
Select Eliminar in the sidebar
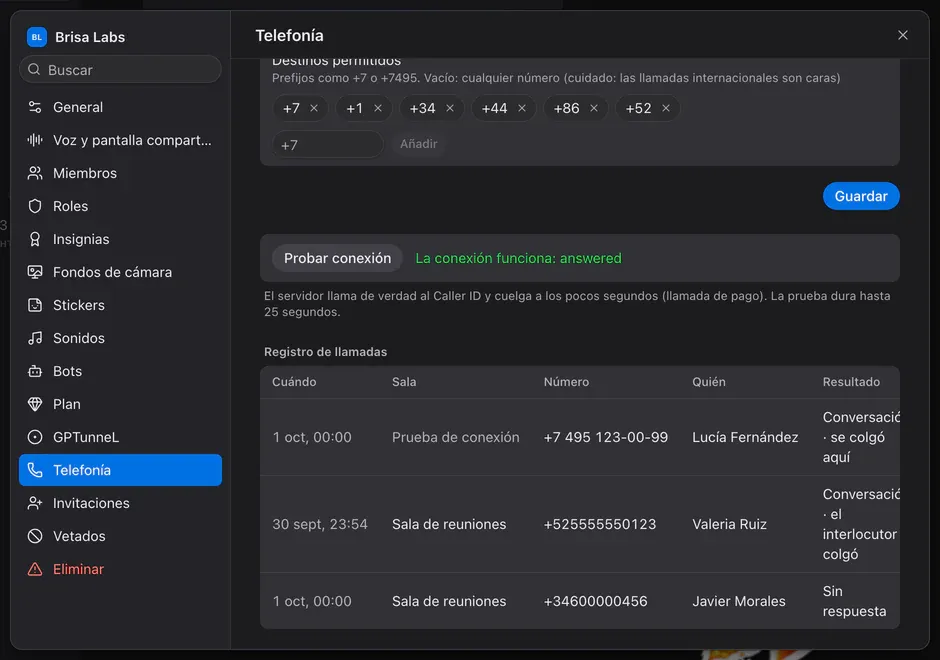[120, 569]
